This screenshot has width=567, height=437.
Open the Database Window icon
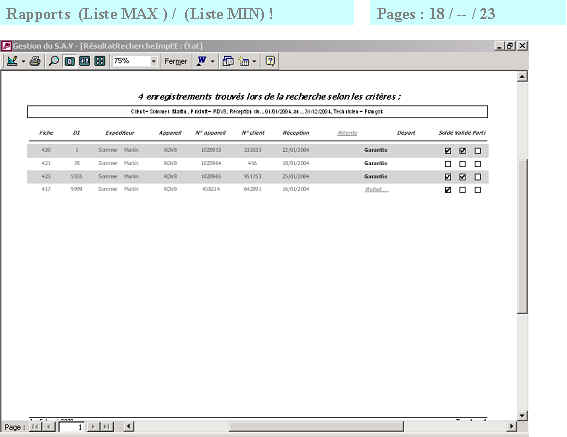point(228,61)
